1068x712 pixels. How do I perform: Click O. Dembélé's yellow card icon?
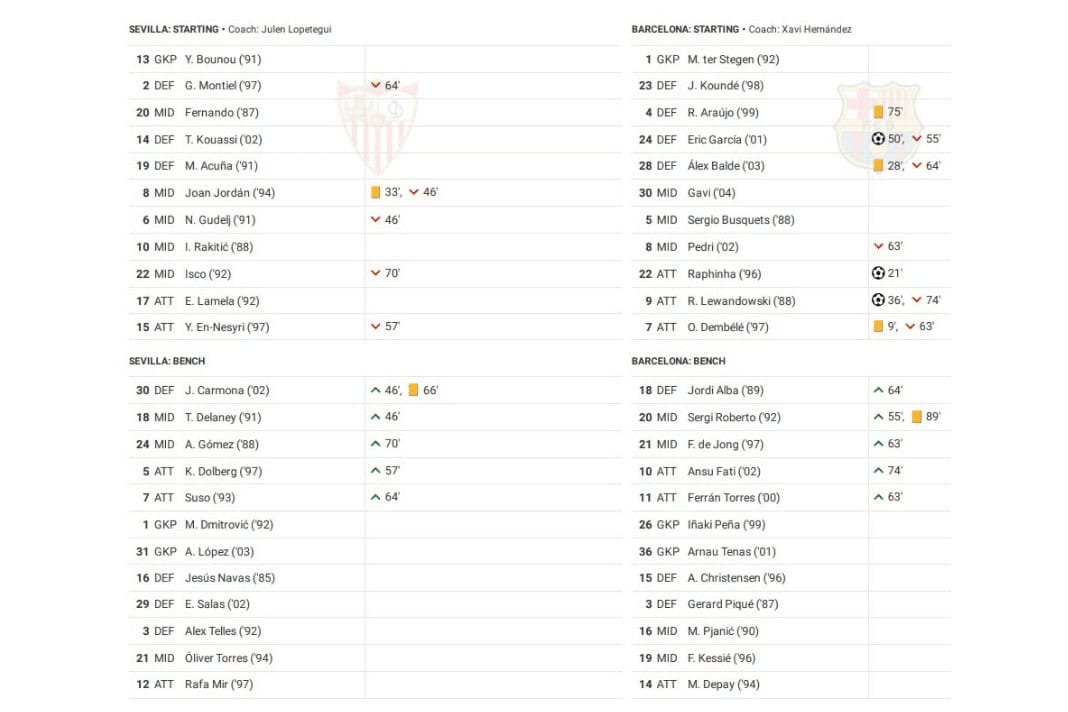click(x=878, y=326)
